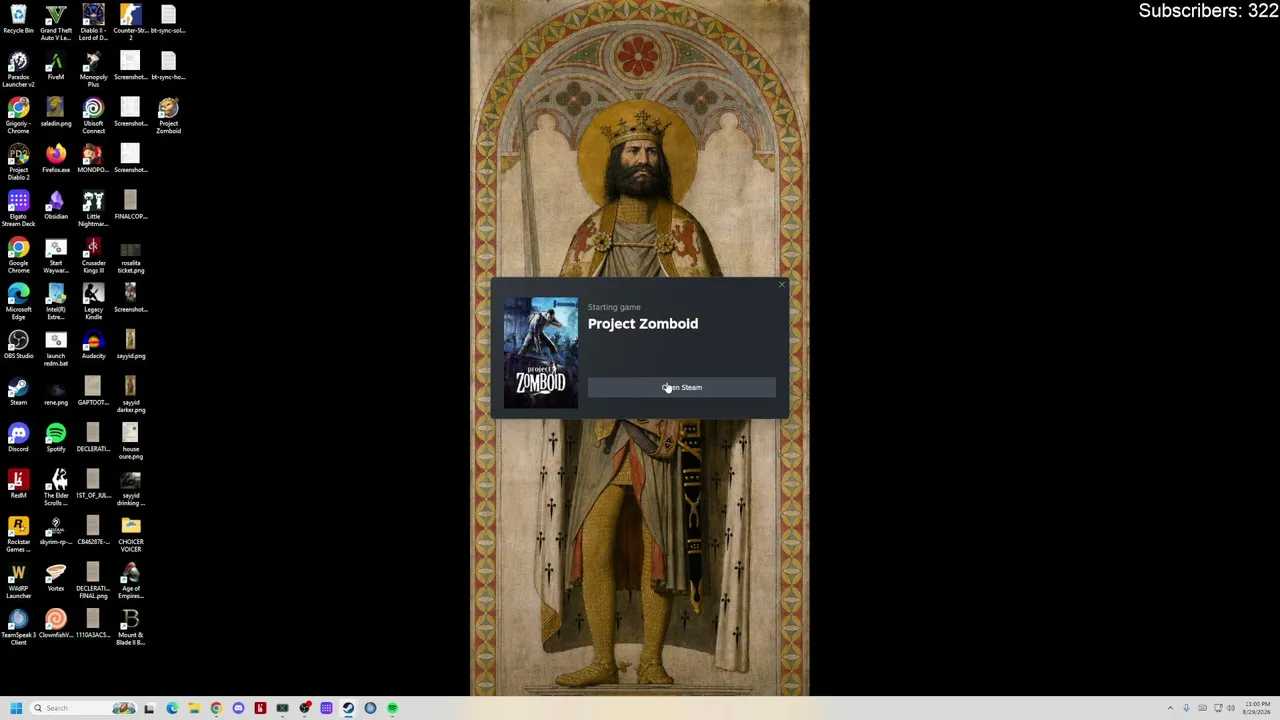Select the Elgato Stream Deck desktop shortcut
This screenshot has width=1280, height=720.
[x=18, y=209]
